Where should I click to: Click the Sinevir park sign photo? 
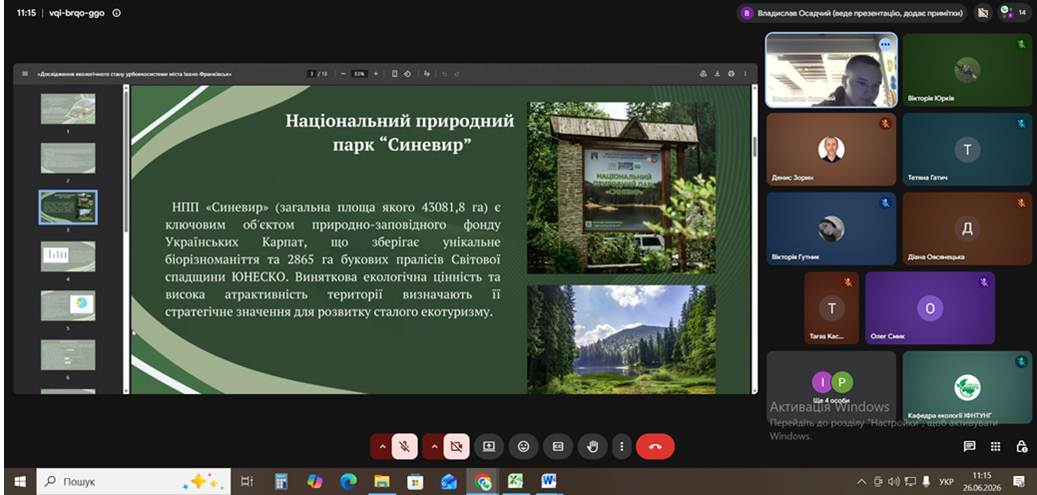(x=621, y=187)
